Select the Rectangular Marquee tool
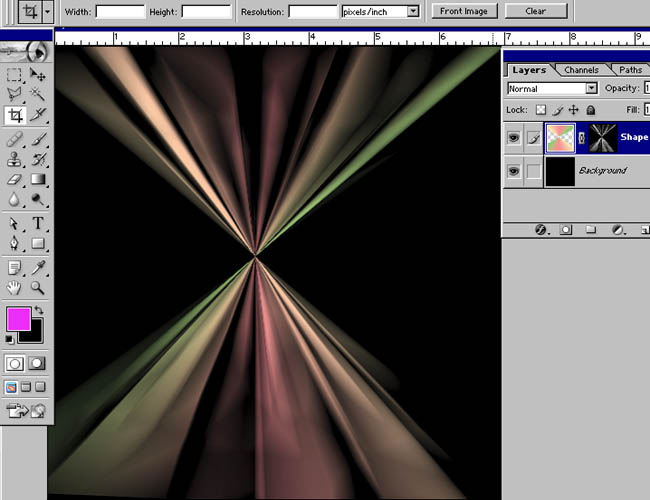Image resolution: width=650 pixels, height=500 pixels. tap(14, 75)
